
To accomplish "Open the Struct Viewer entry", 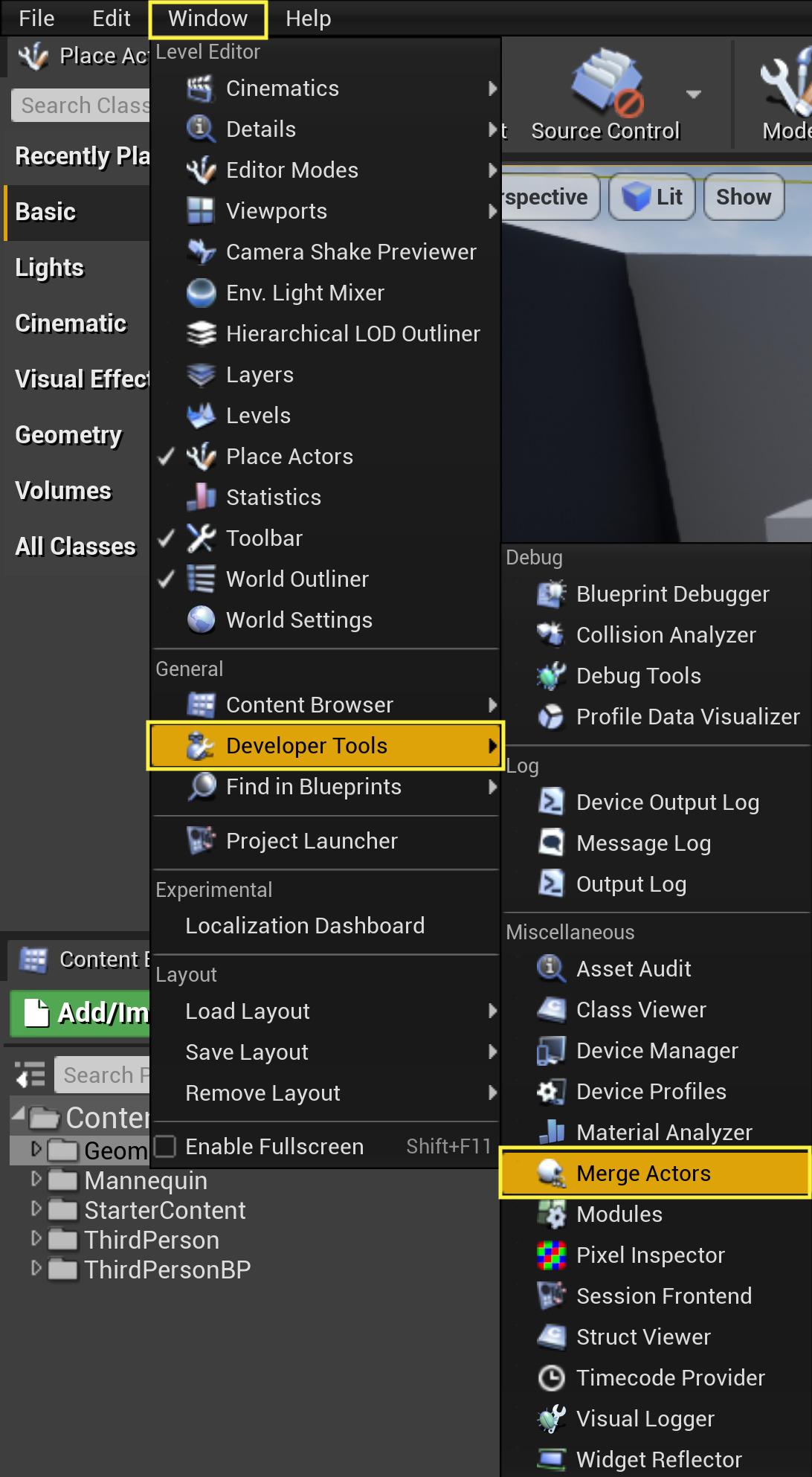I will (655, 1337).
